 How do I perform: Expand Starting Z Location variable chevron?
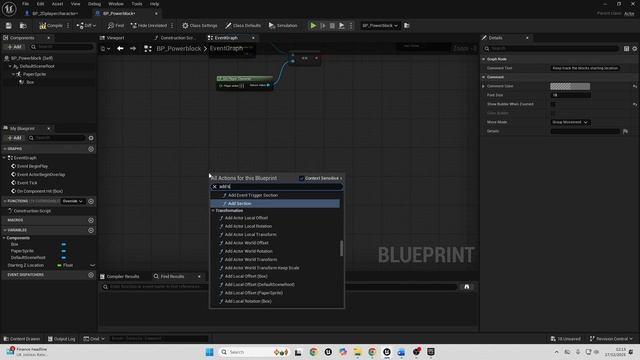[92, 265]
